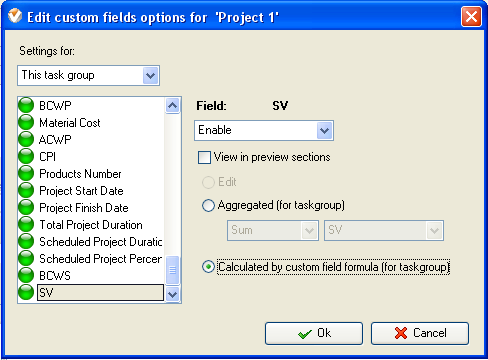Click the green icon next to CPI

pyautogui.click(x=26, y=156)
